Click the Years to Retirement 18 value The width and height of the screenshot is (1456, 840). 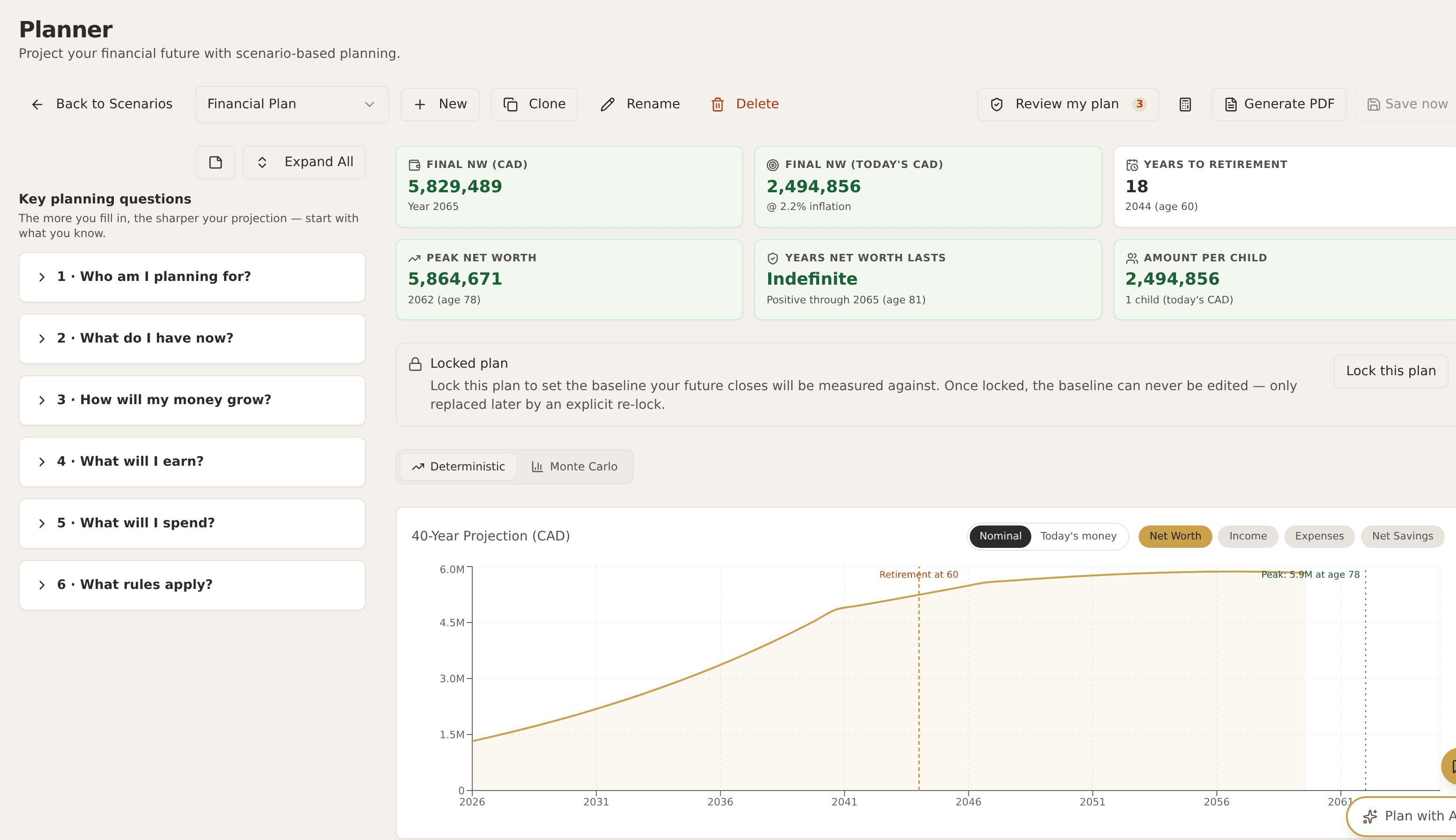[x=1136, y=187]
